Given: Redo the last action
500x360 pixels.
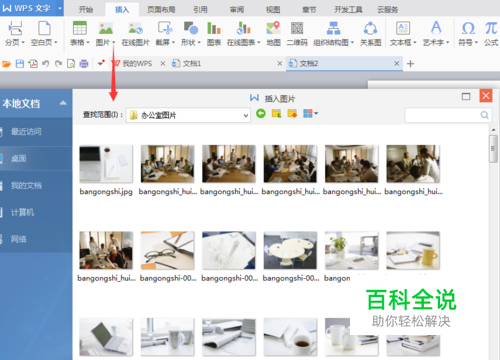Looking at the screenshot, I should click(x=58, y=63).
